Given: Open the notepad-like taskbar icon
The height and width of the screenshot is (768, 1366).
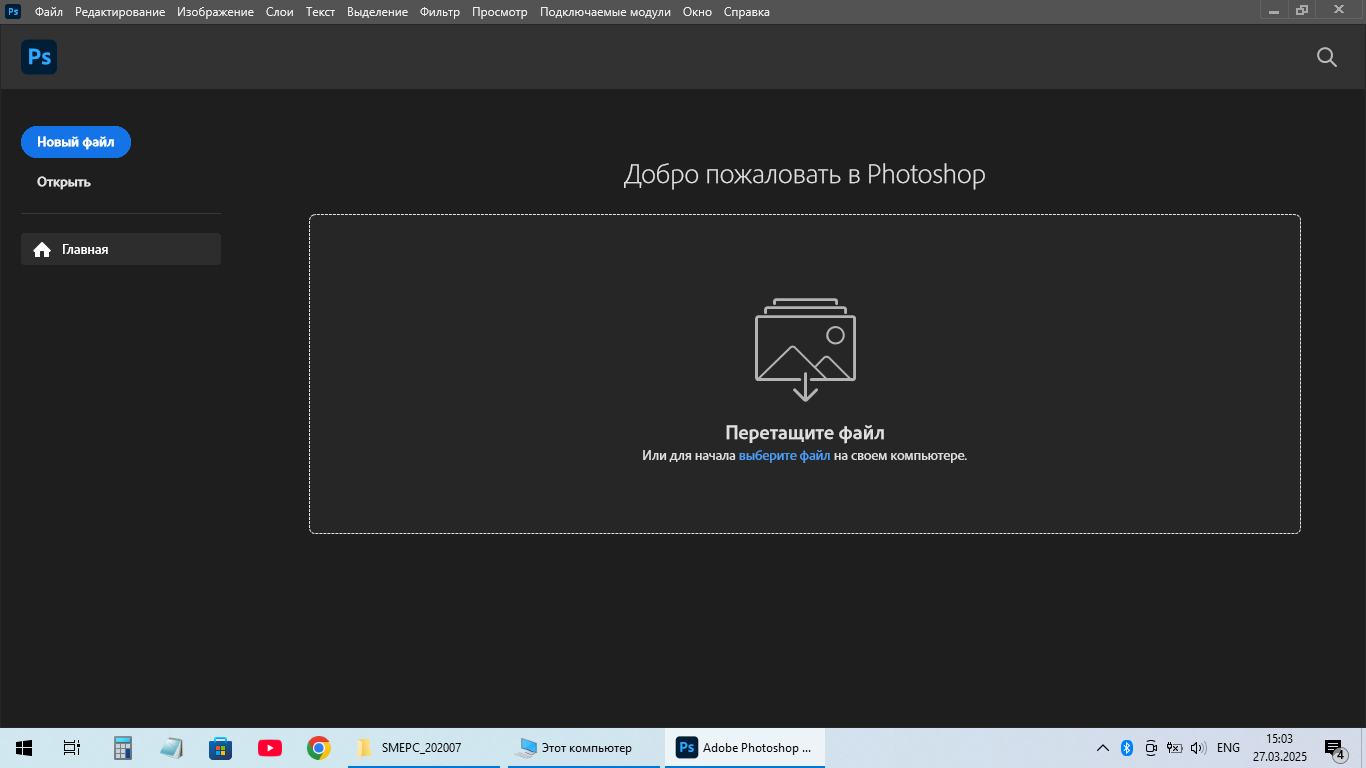Looking at the screenshot, I should [171, 748].
